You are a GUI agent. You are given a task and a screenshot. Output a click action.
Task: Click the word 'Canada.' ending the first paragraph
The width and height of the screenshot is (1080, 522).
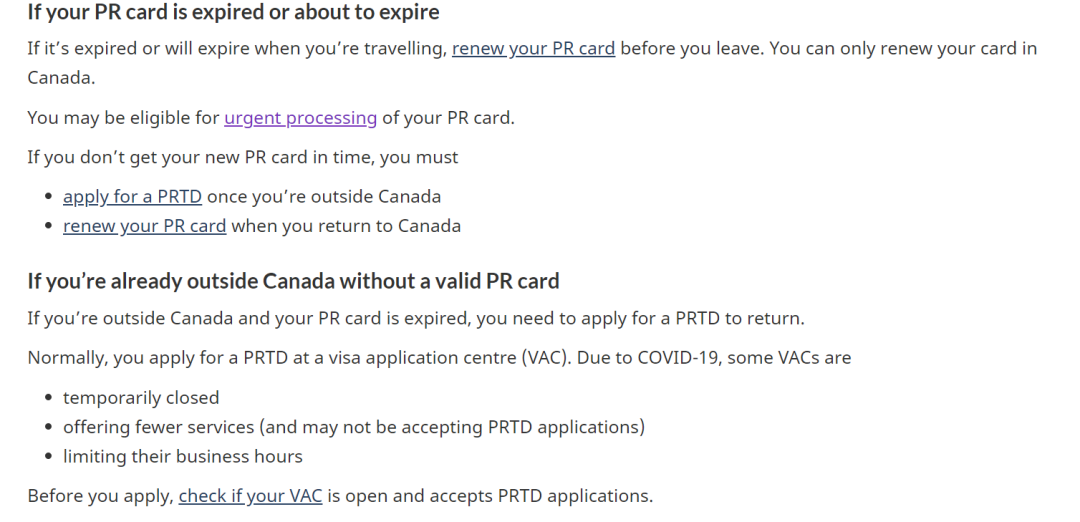tap(61, 78)
